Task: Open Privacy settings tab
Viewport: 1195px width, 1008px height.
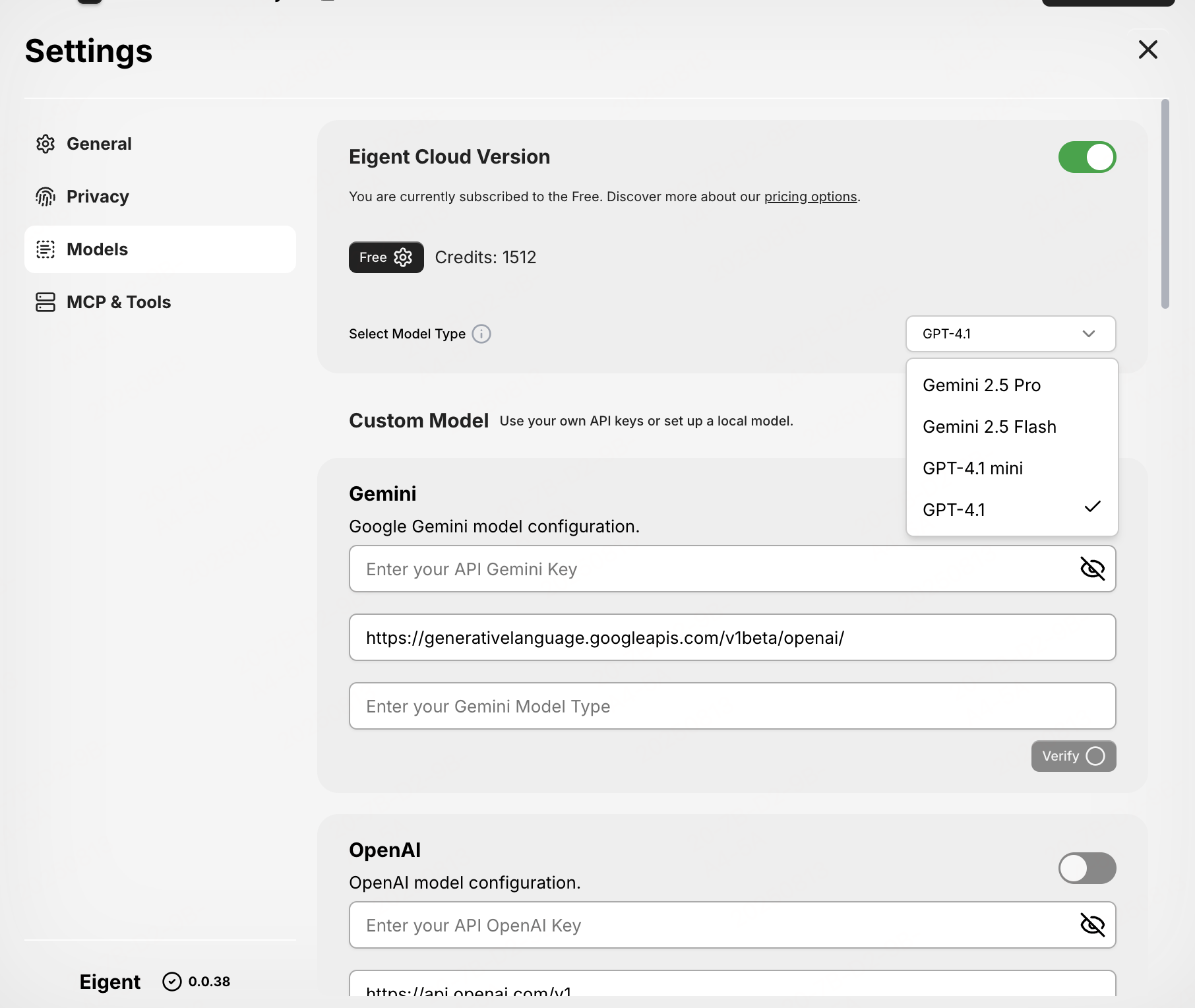Action: 160,197
